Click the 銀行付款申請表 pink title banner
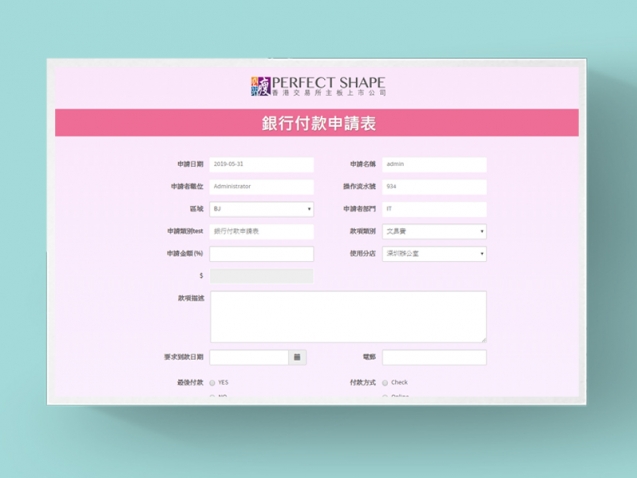Screen dimensions: 637x478 tap(317, 123)
